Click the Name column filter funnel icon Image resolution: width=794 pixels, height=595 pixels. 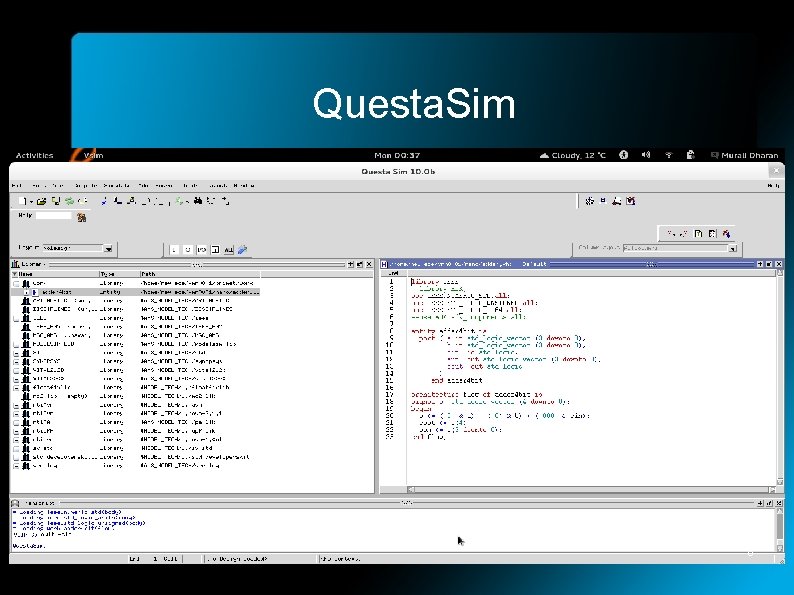point(15,274)
